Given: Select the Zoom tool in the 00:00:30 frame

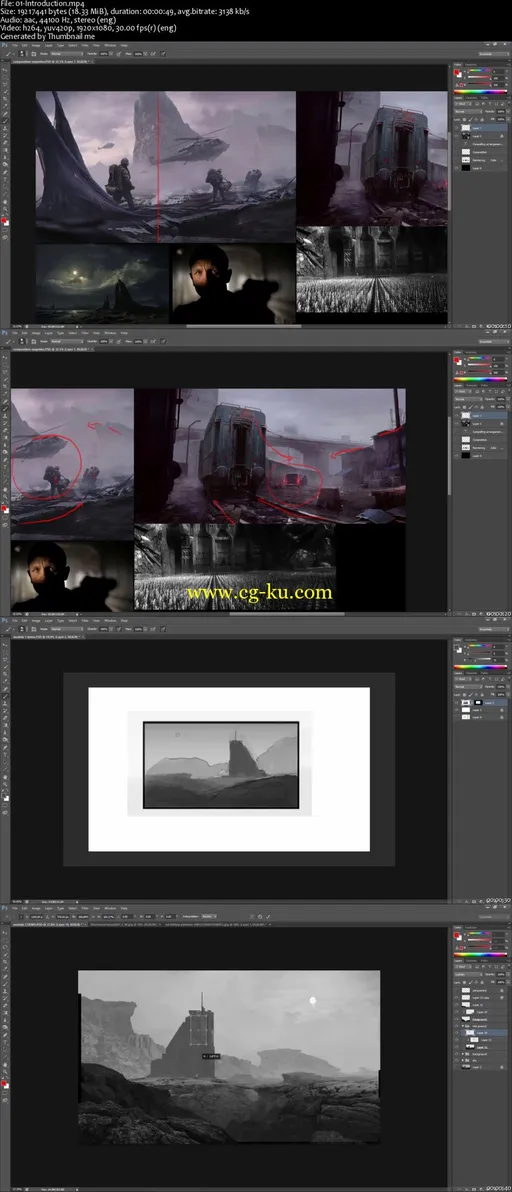Looking at the screenshot, I should pos(5,784).
